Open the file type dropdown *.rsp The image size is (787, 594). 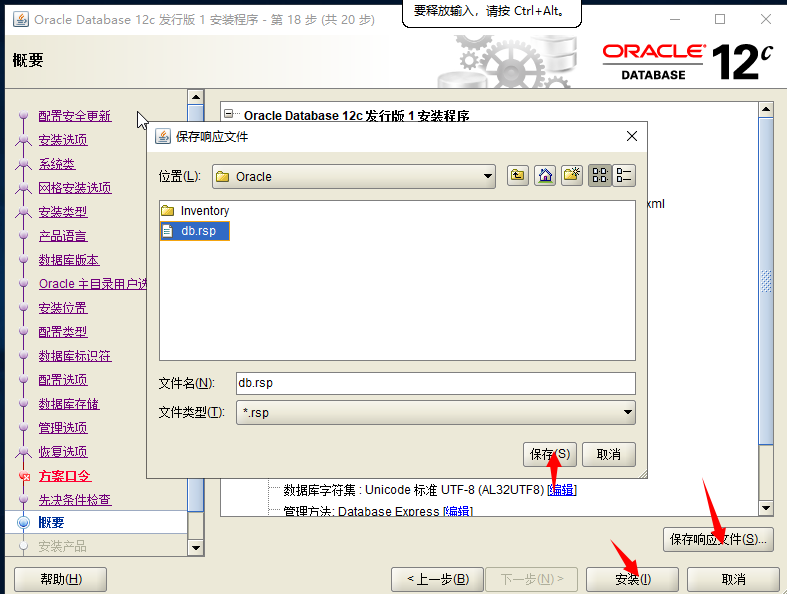pos(436,413)
